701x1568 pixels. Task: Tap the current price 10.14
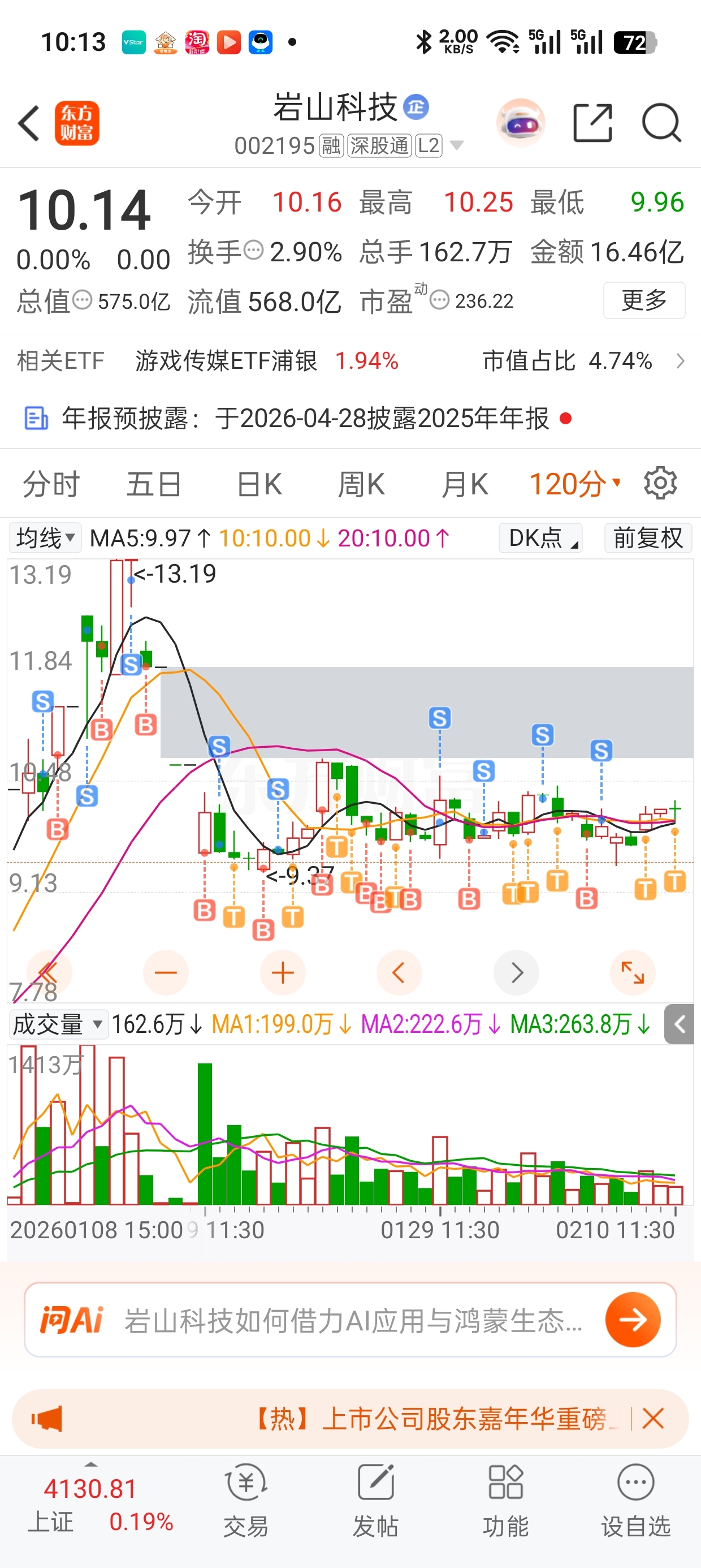click(x=84, y=210)
